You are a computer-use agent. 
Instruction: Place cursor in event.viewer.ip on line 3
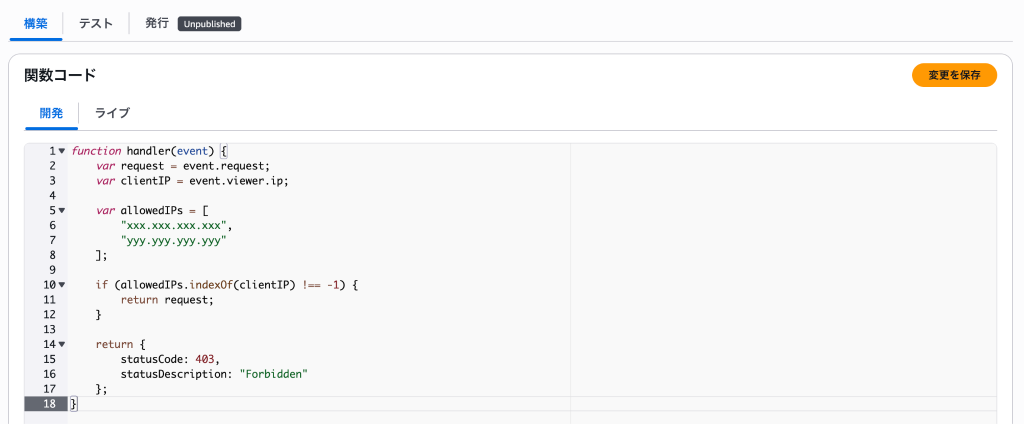tap(238, 181)
